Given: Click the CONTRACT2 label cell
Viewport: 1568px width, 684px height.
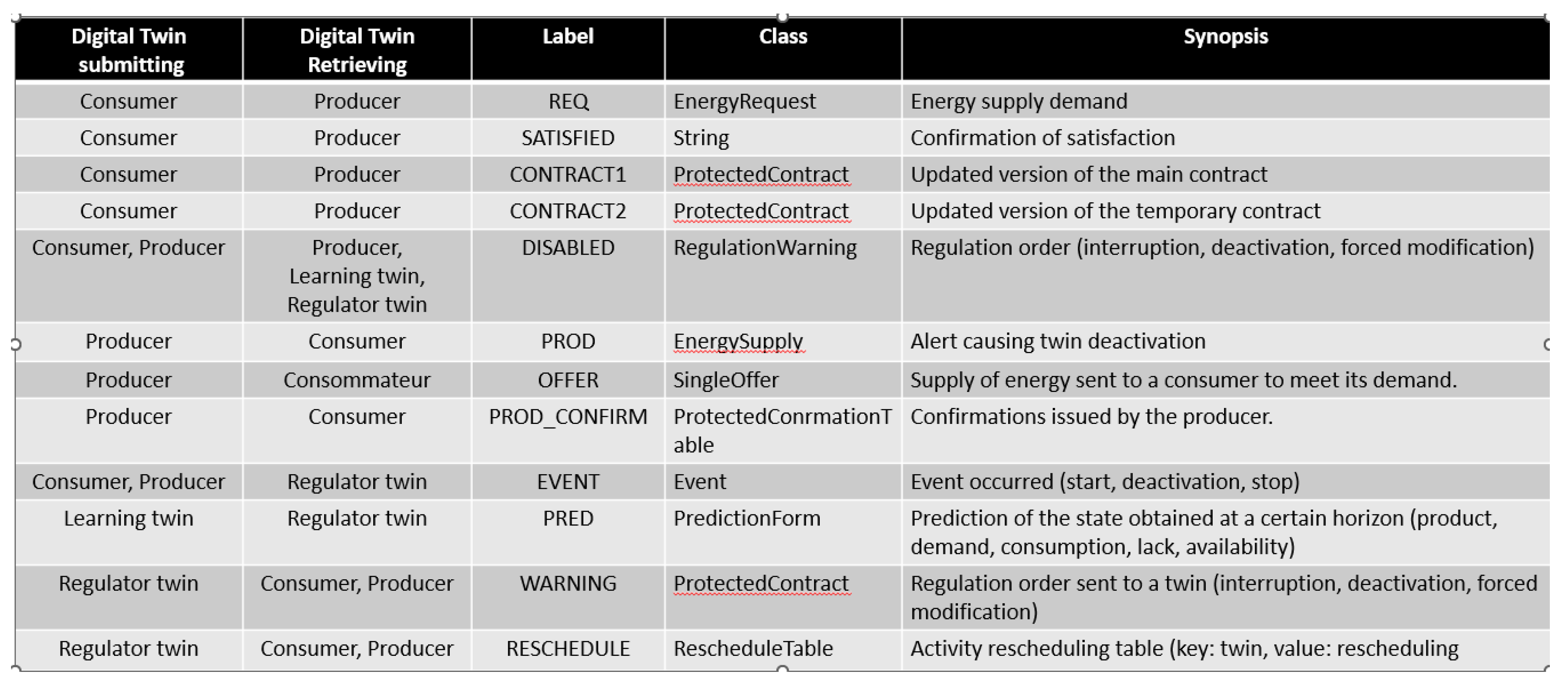Looking at the screenshot, I should [x=567, y=211].
